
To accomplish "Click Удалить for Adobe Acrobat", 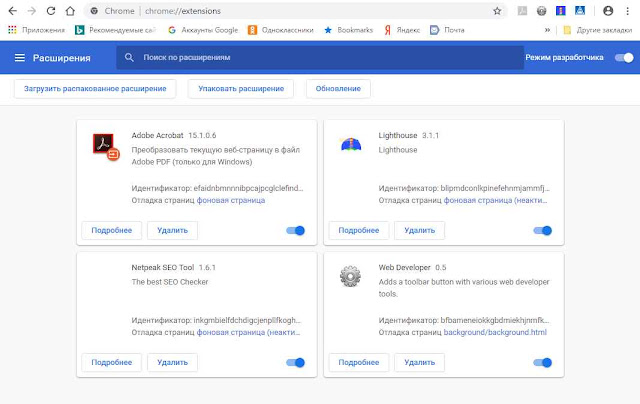I will point(172,231).
